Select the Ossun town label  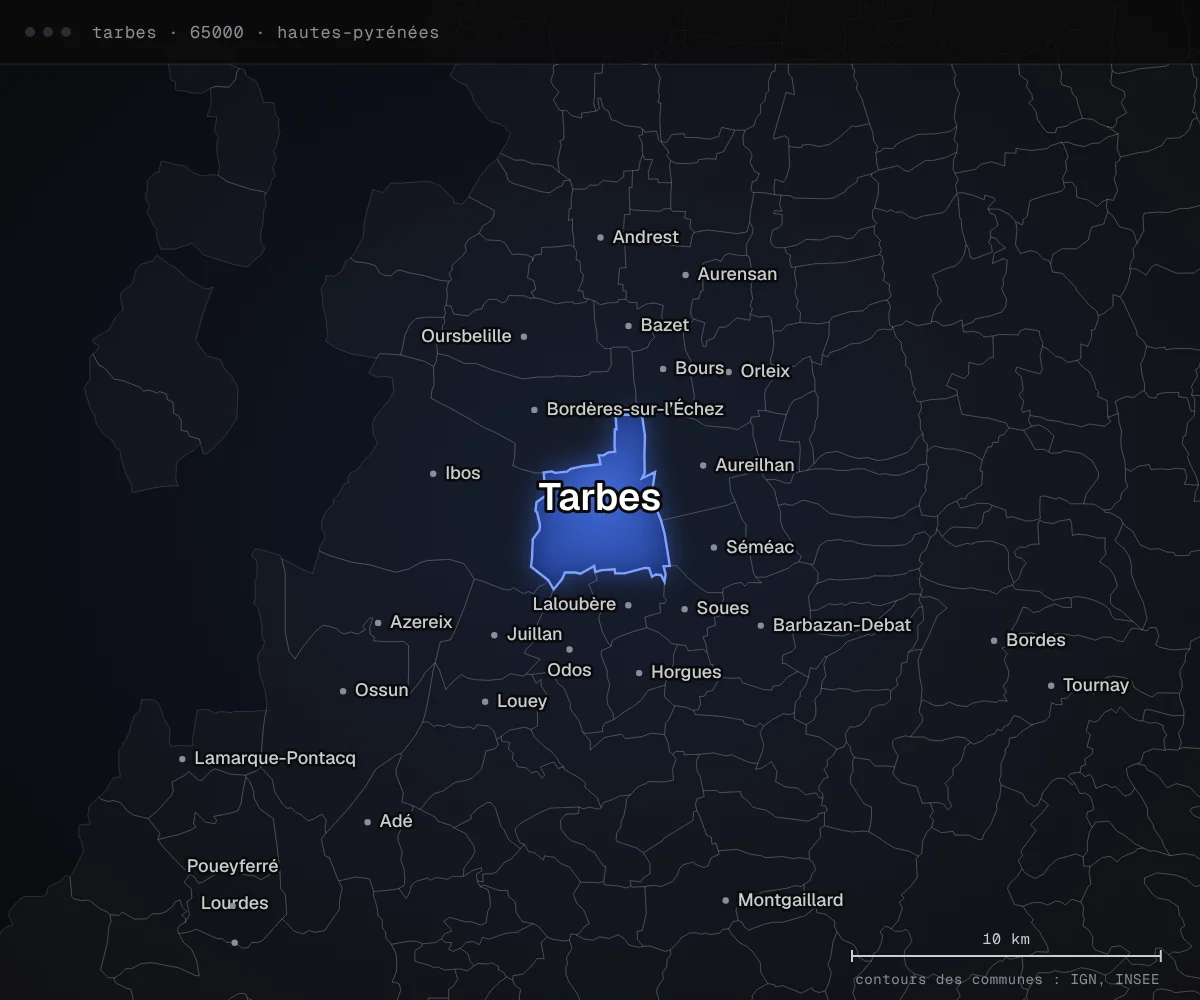pos(382,690)
